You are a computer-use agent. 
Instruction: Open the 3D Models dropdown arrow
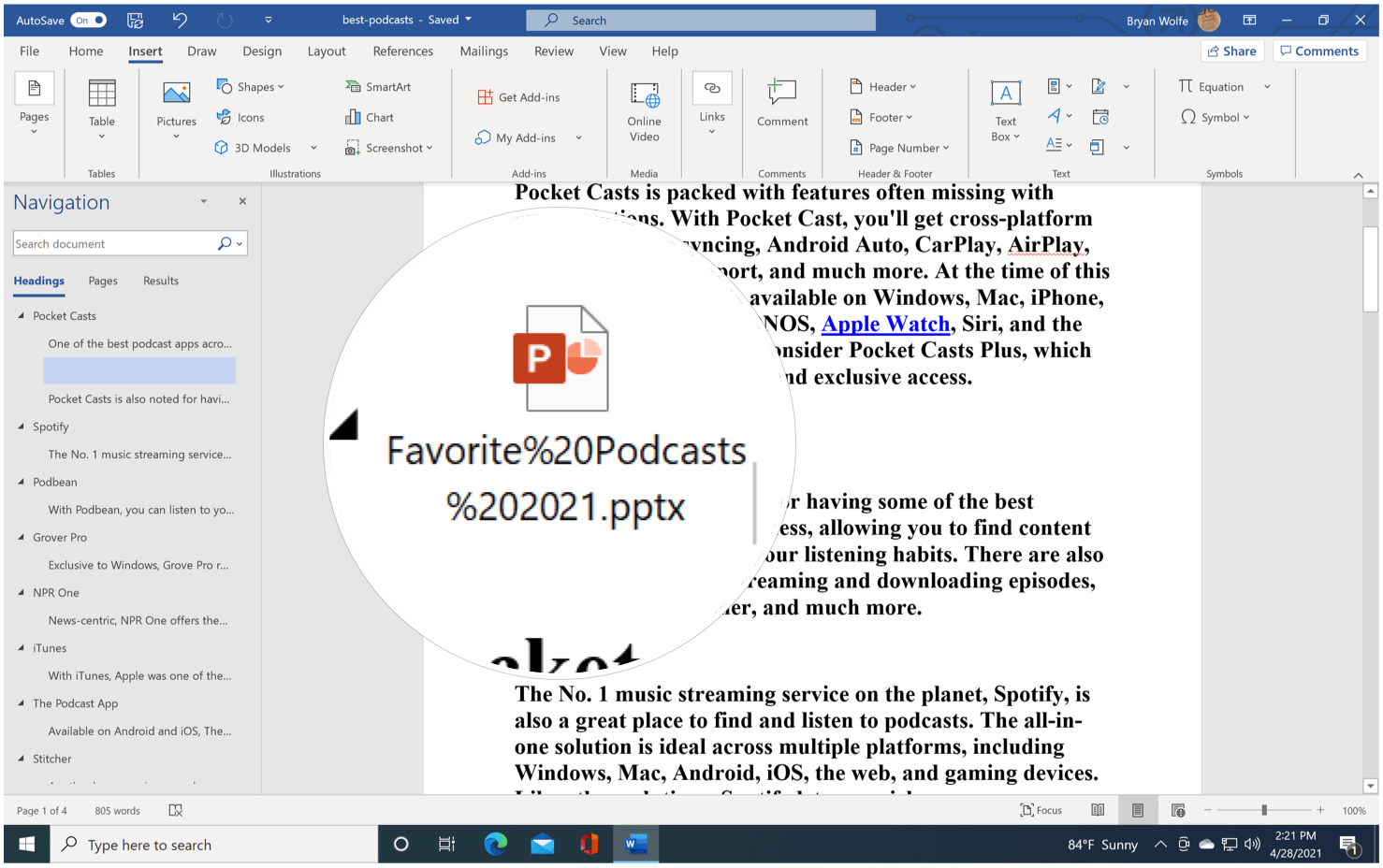click(x=313, y=148)
